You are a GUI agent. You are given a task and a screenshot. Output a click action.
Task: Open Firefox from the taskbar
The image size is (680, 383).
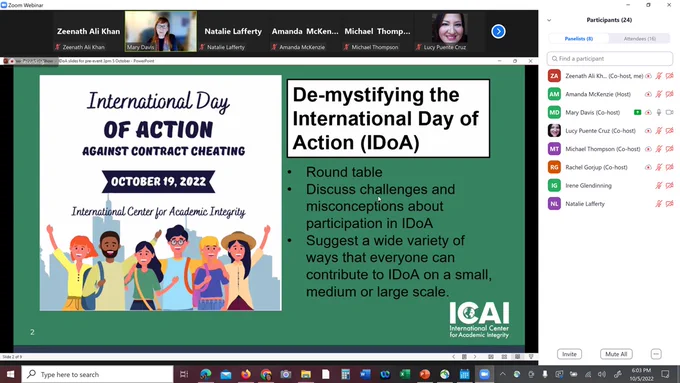(x=246, y=374)
